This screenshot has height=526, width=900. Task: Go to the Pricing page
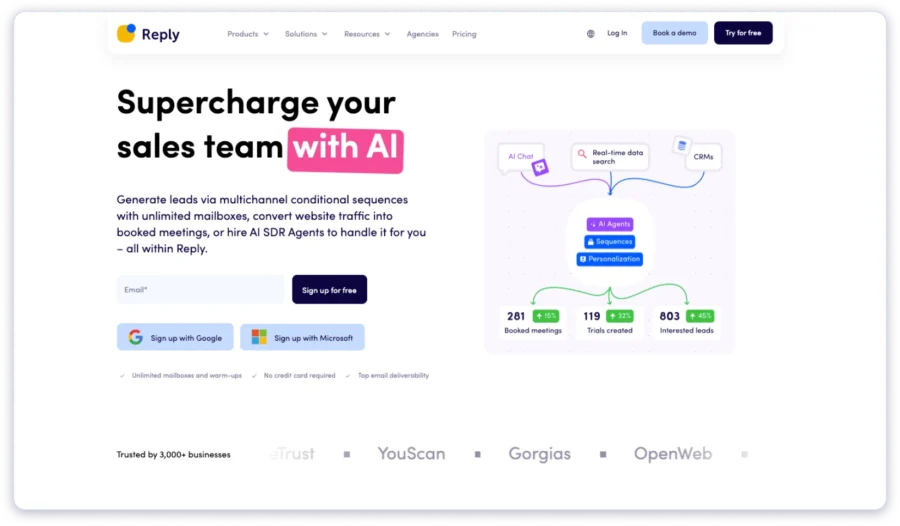coord(464,34)
